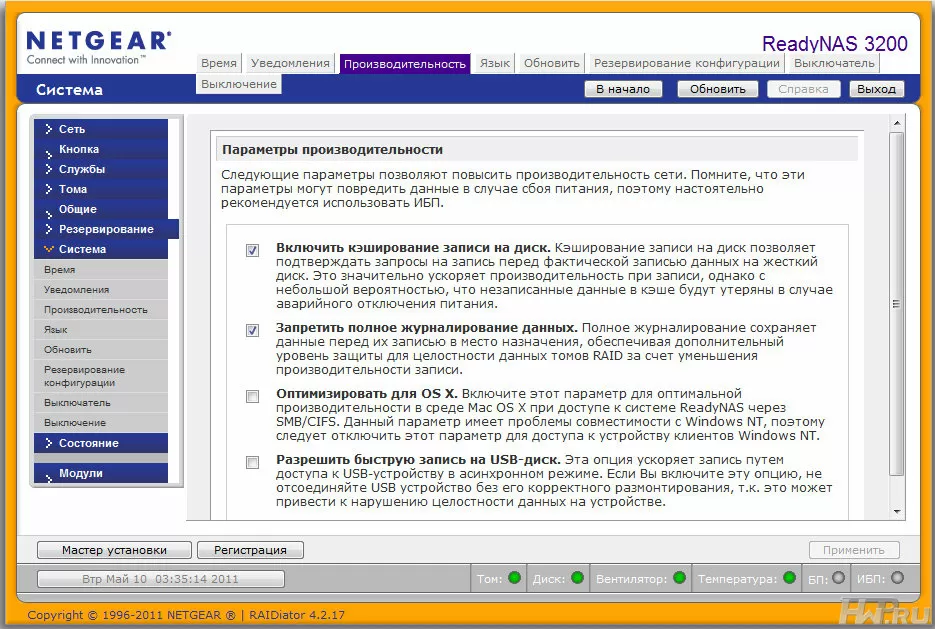This screenshot has width=935, height=629.
Task: Click the Температура status LED indicator
Action: pyautogui.click(x=789, y=578)
